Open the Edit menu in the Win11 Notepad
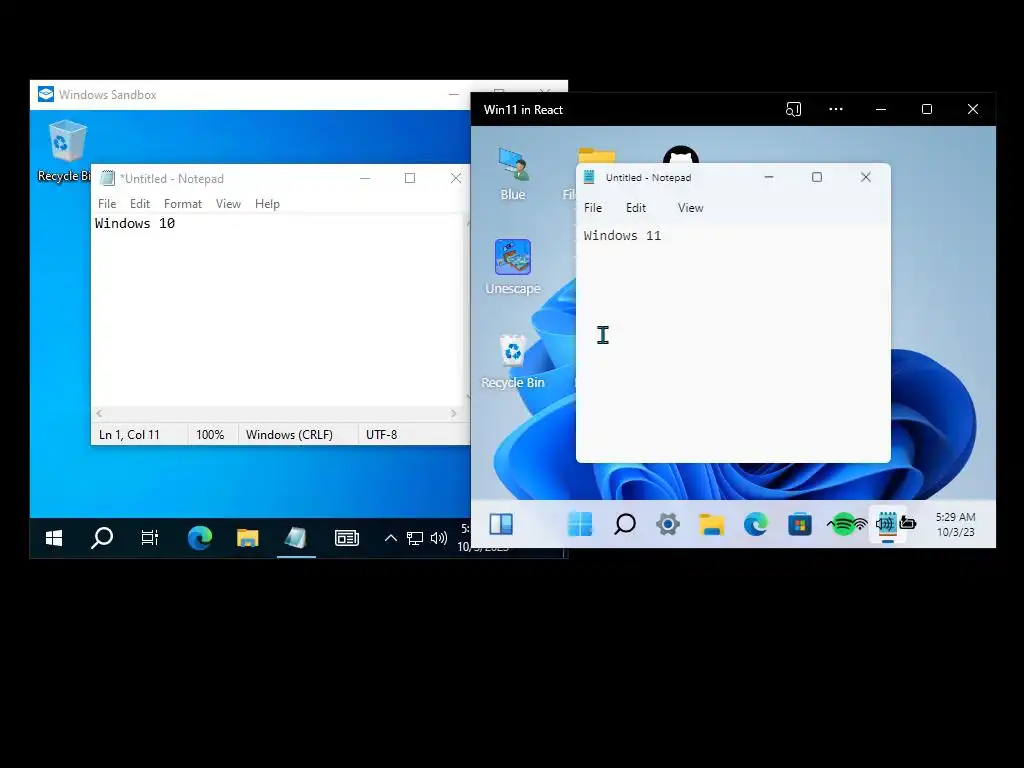The height and width of the screenshot is (768, 1024). coord(635,208)
